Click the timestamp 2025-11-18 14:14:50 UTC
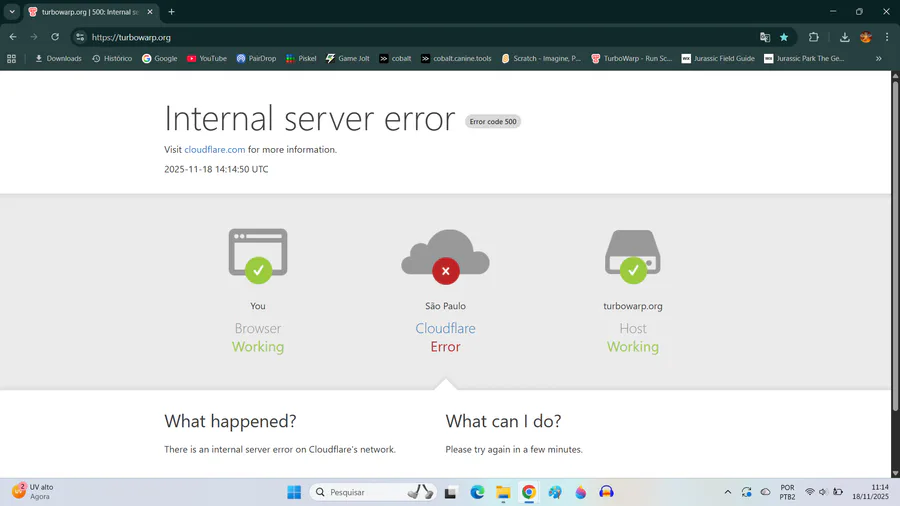The height and width of the screenshot is (506, 900). [216, 169]
